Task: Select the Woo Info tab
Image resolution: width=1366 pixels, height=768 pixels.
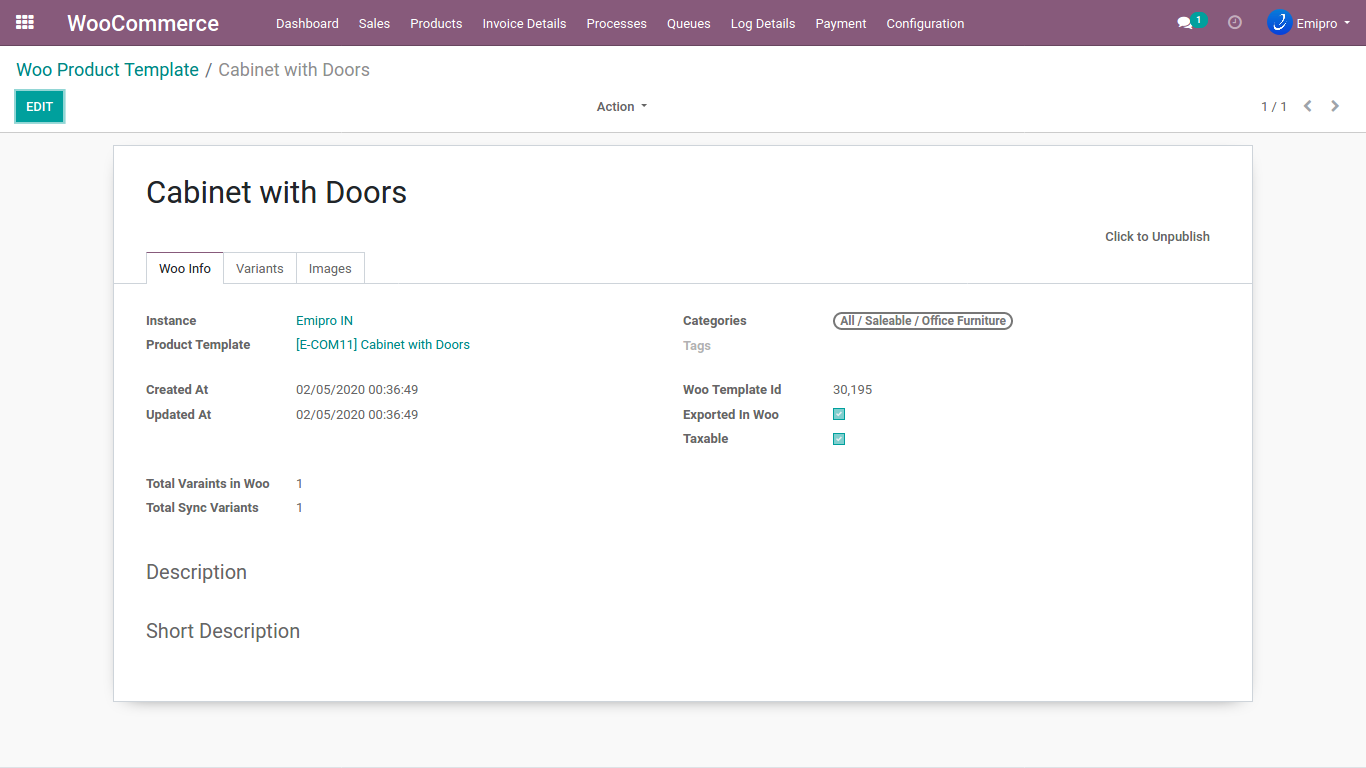Action: (x=185, y=268)
